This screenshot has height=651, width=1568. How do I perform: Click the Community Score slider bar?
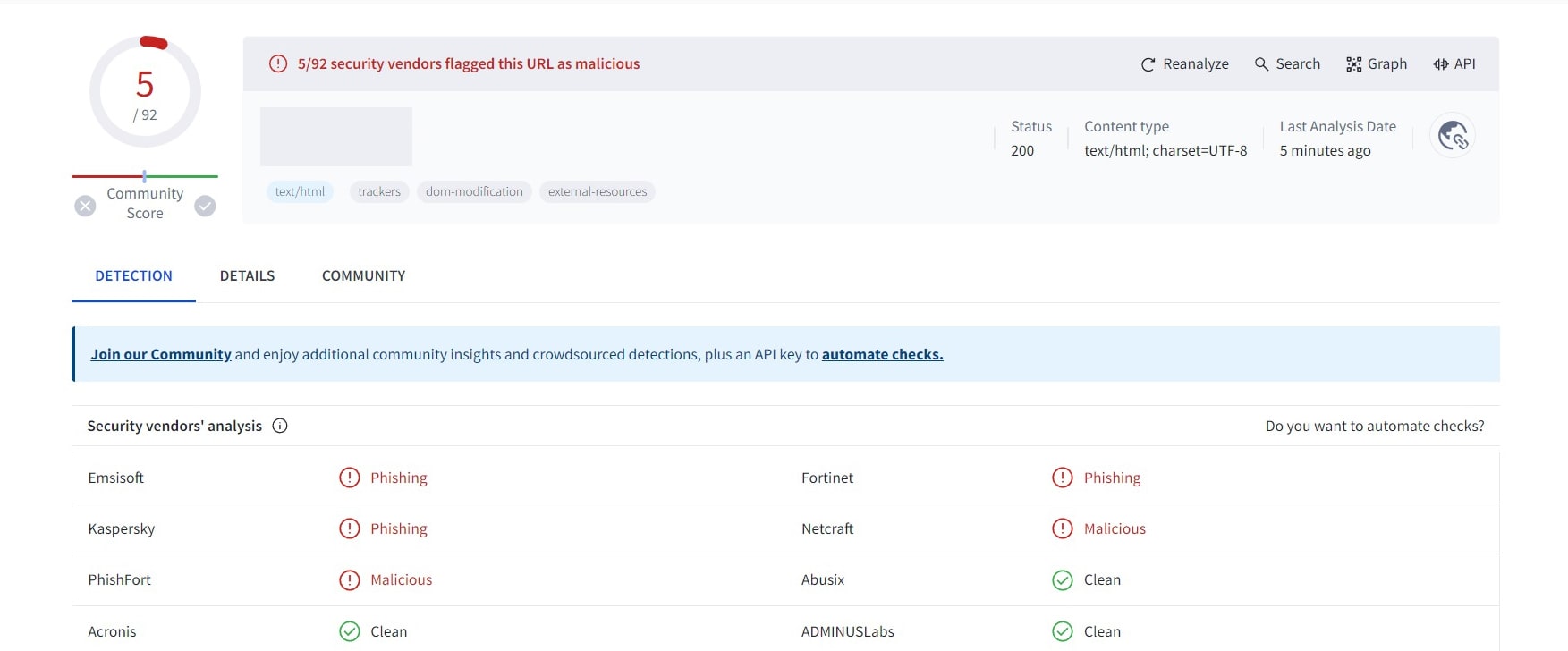point(145,176)
